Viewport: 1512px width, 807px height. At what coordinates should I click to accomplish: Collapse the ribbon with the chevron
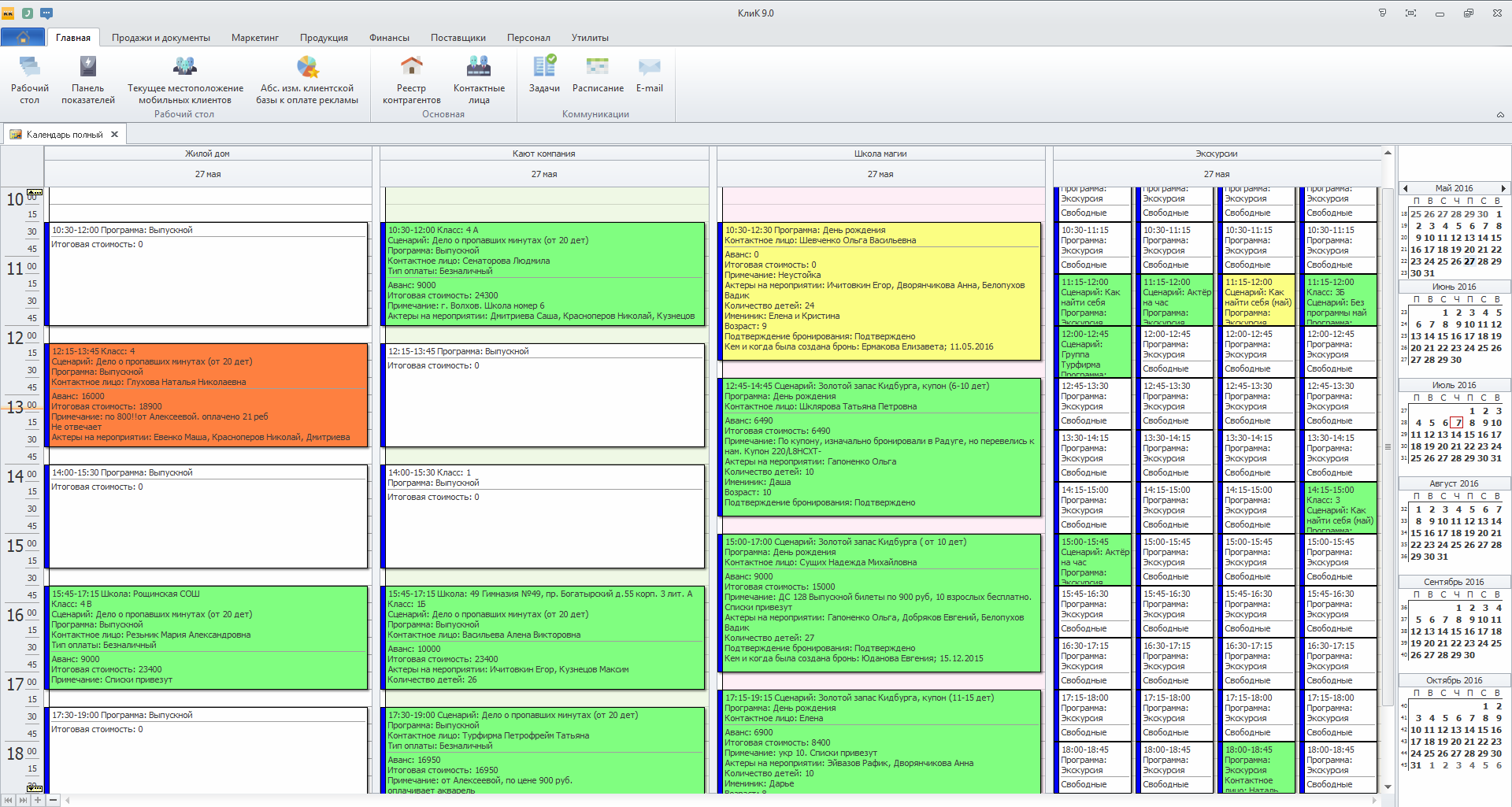[x=1500, y=115]
